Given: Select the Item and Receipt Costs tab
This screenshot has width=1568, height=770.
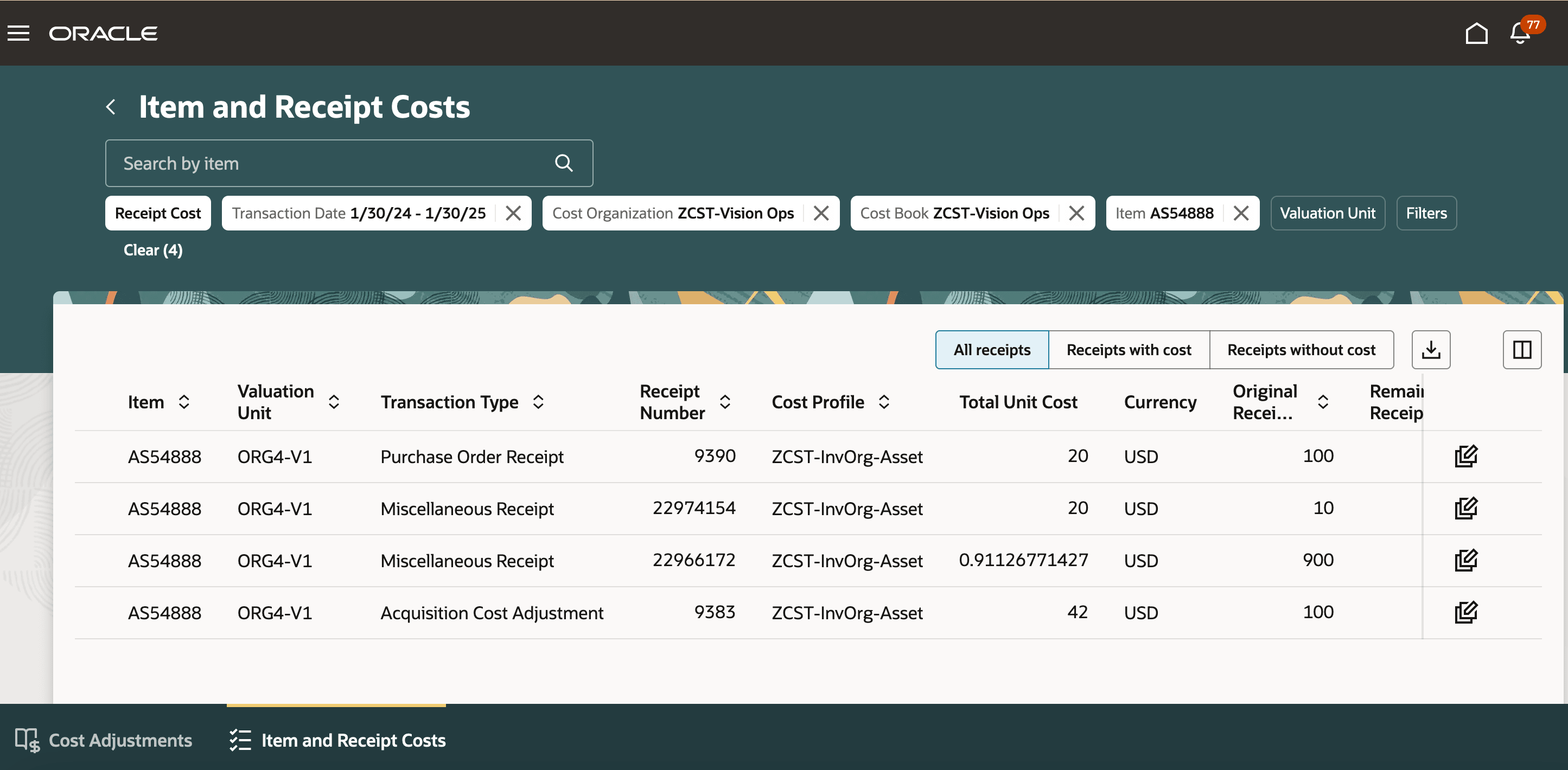Looking at the screenshot, I should point(336,740).
